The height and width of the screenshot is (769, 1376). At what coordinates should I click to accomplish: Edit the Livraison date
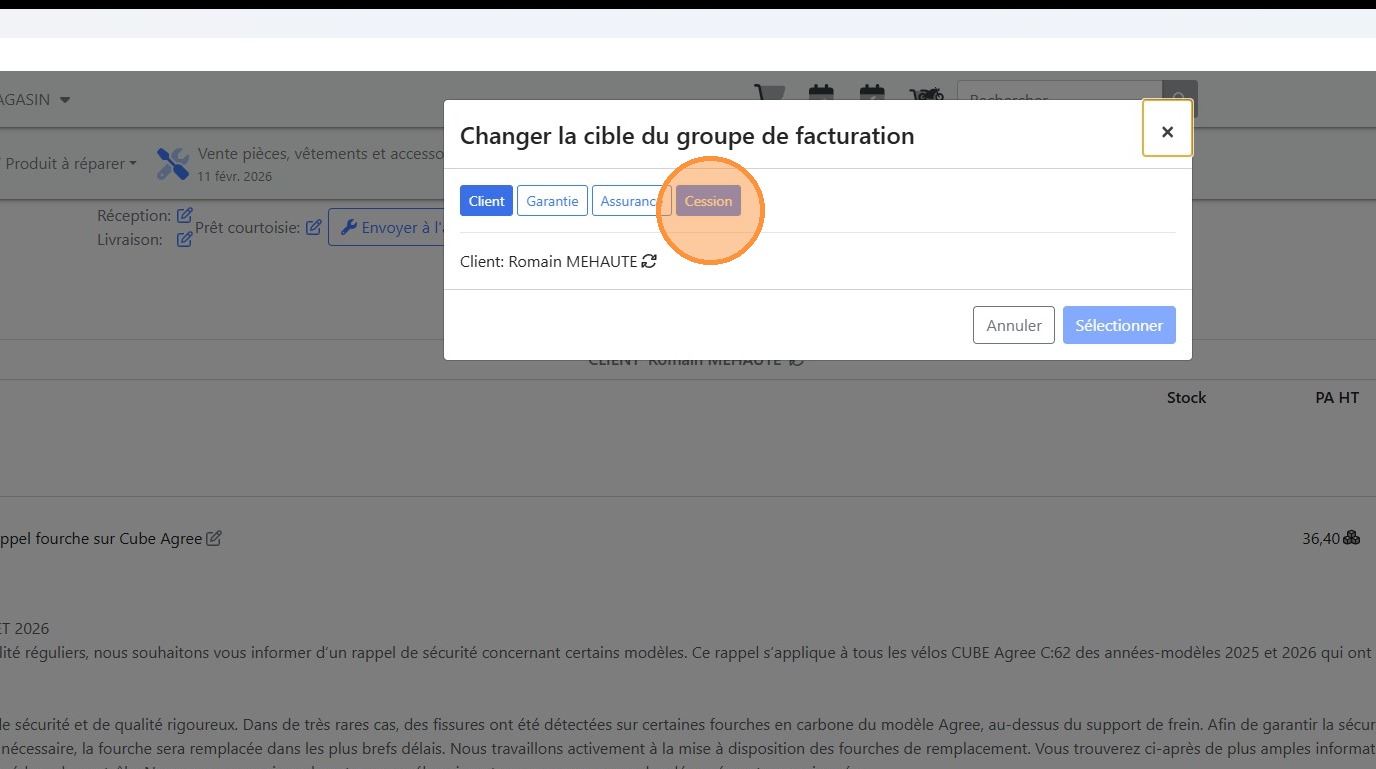click(x=185, y=239)
